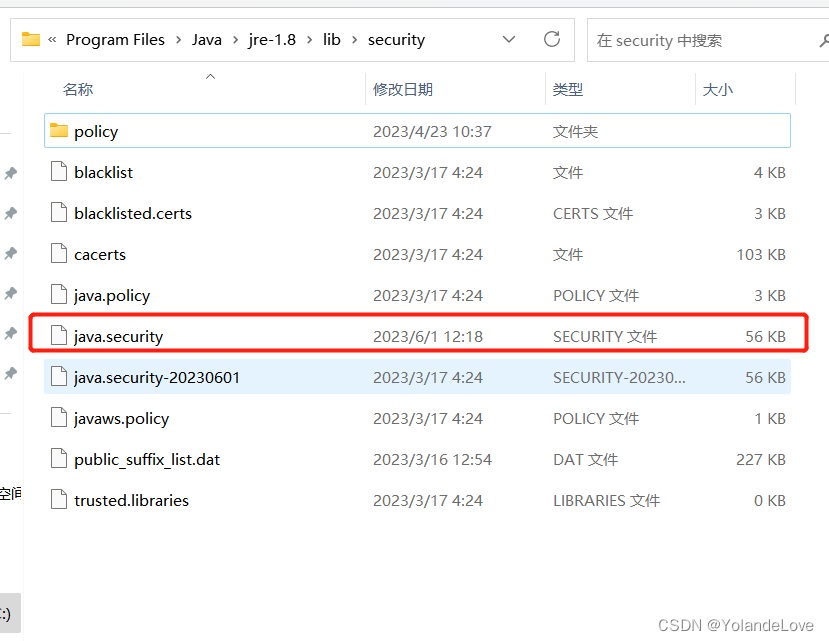This screenshot has width=829, height=641.
Task: Click the 文件夹 type of policy
Action: tap(575, 132)
